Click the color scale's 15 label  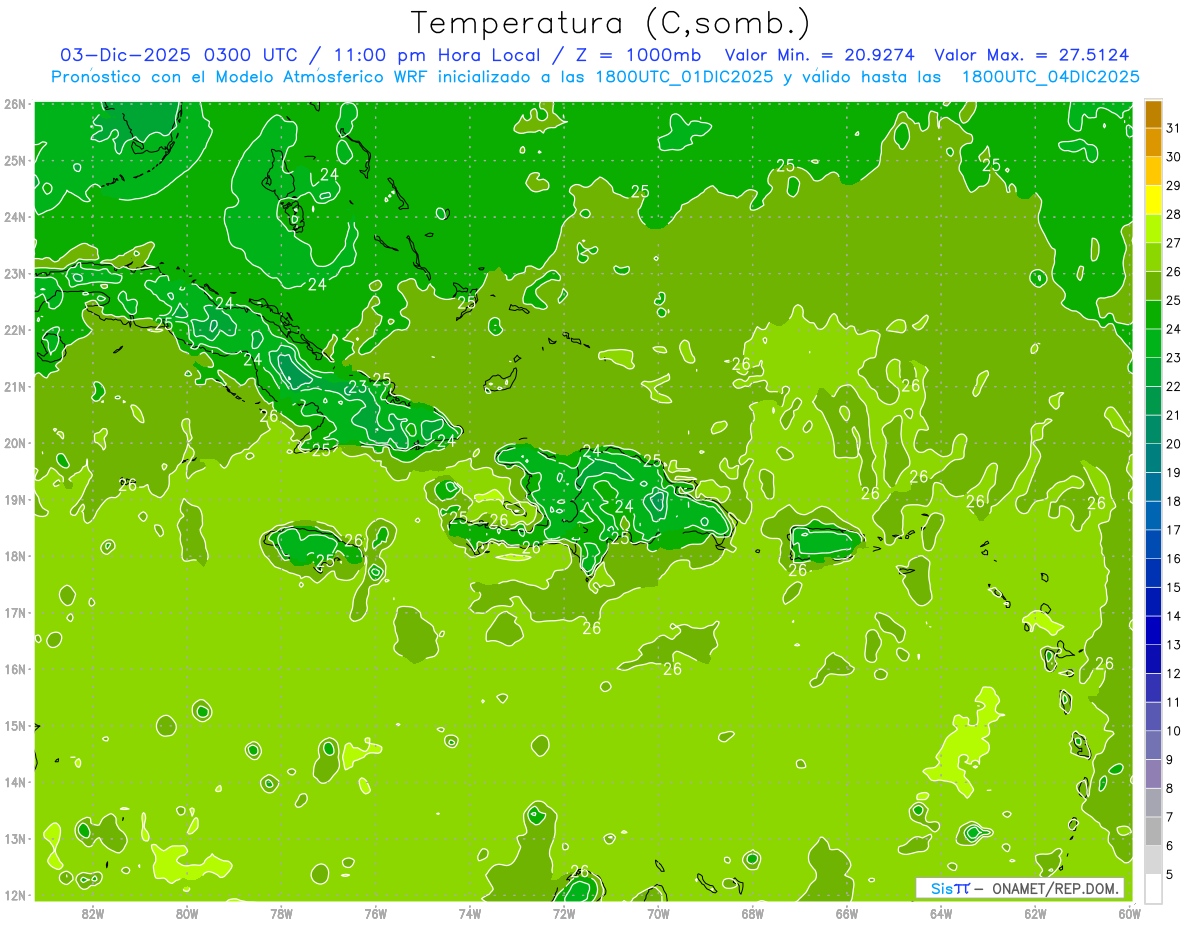pyautogui.click(x=1173, y=587)
